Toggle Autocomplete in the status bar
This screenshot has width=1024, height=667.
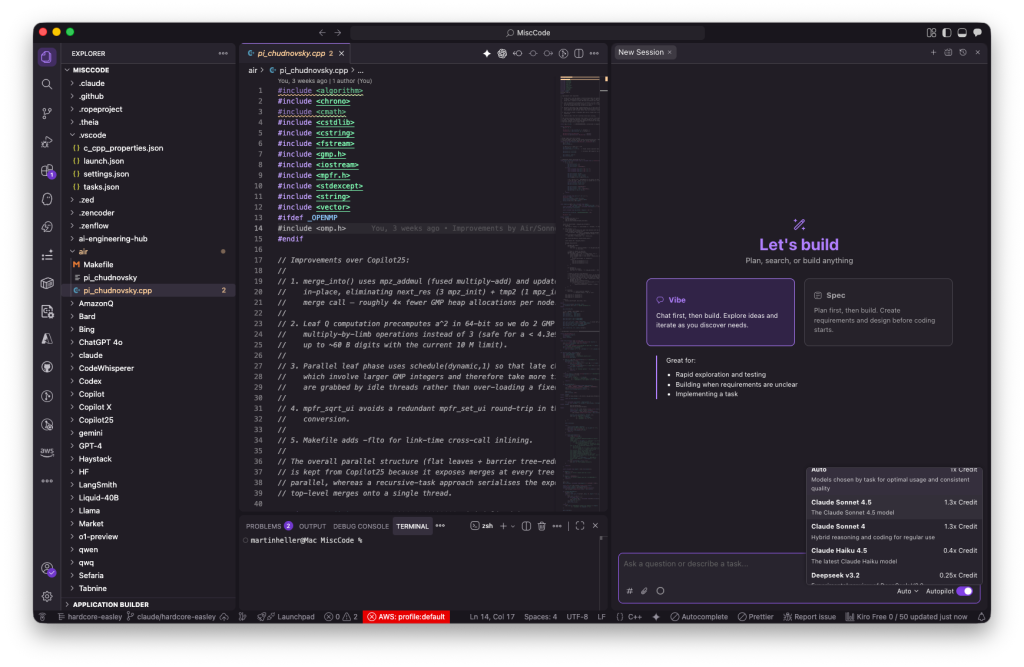[x=699, y=617]
